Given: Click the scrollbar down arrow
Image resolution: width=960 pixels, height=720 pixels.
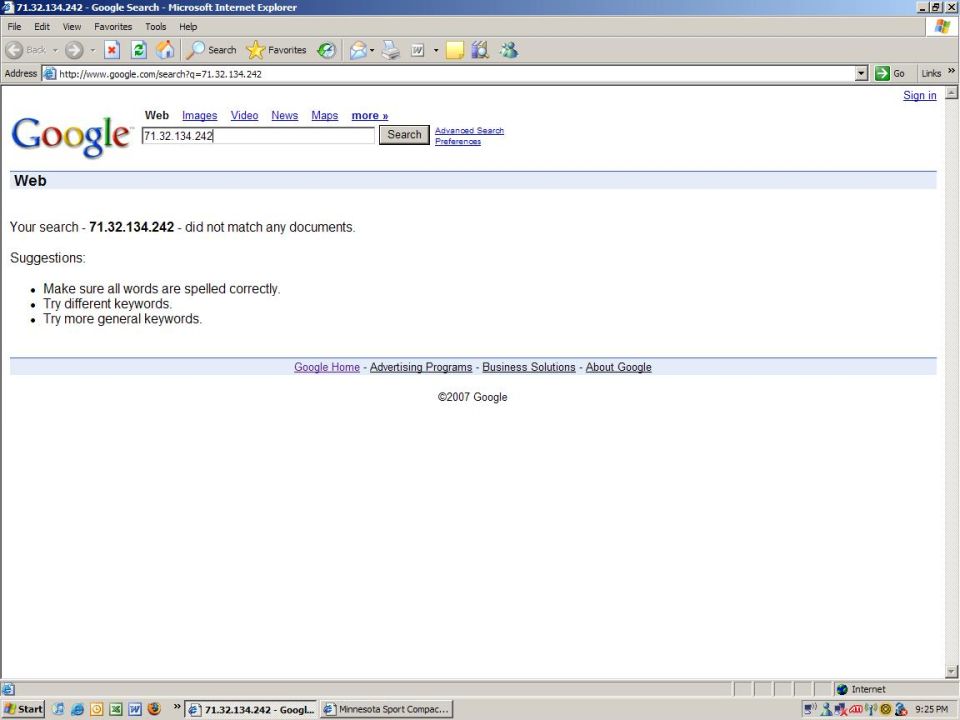Looking at the screenshot, I should coord(951,671).
